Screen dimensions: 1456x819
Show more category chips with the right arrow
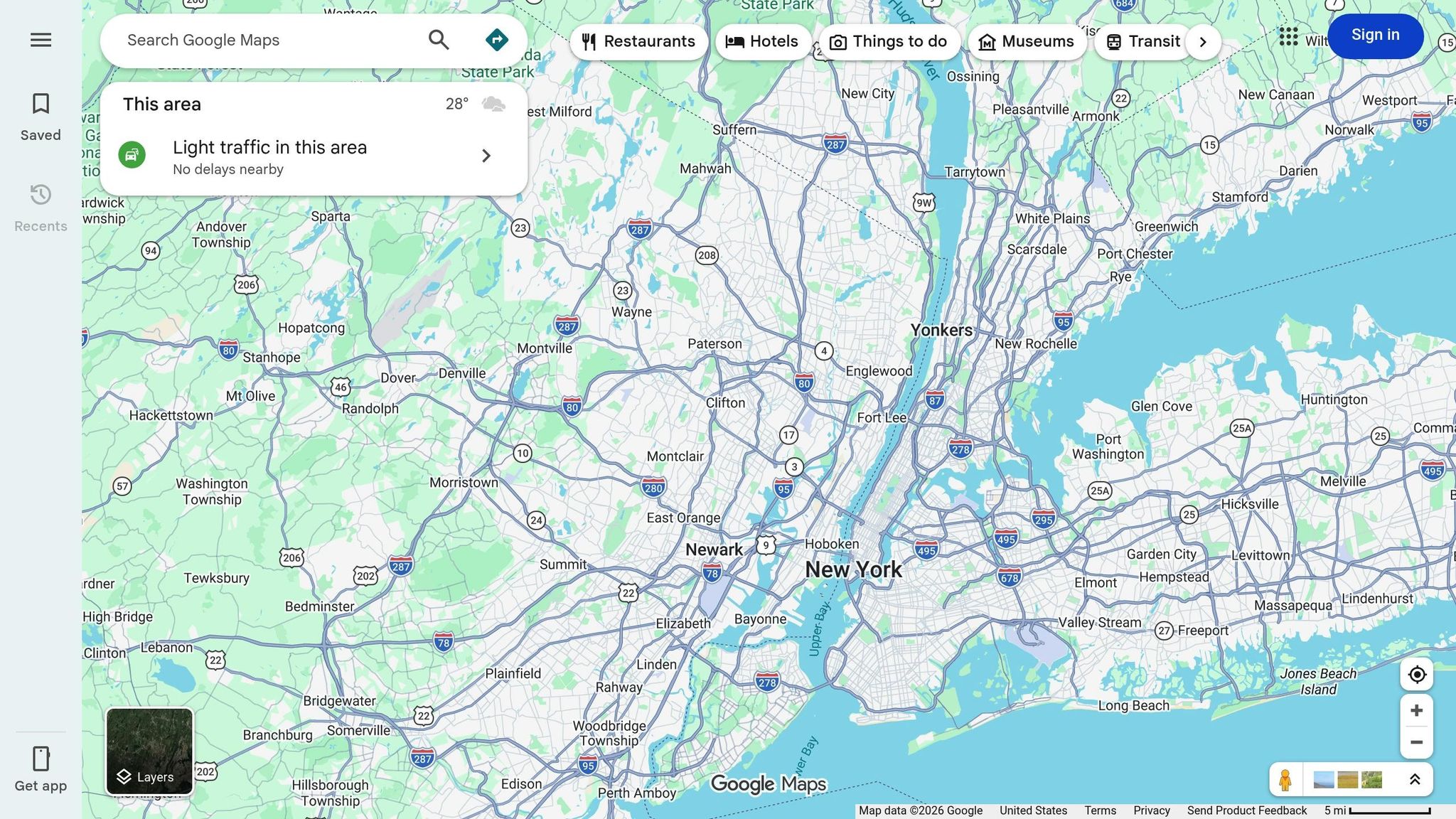1203,42
